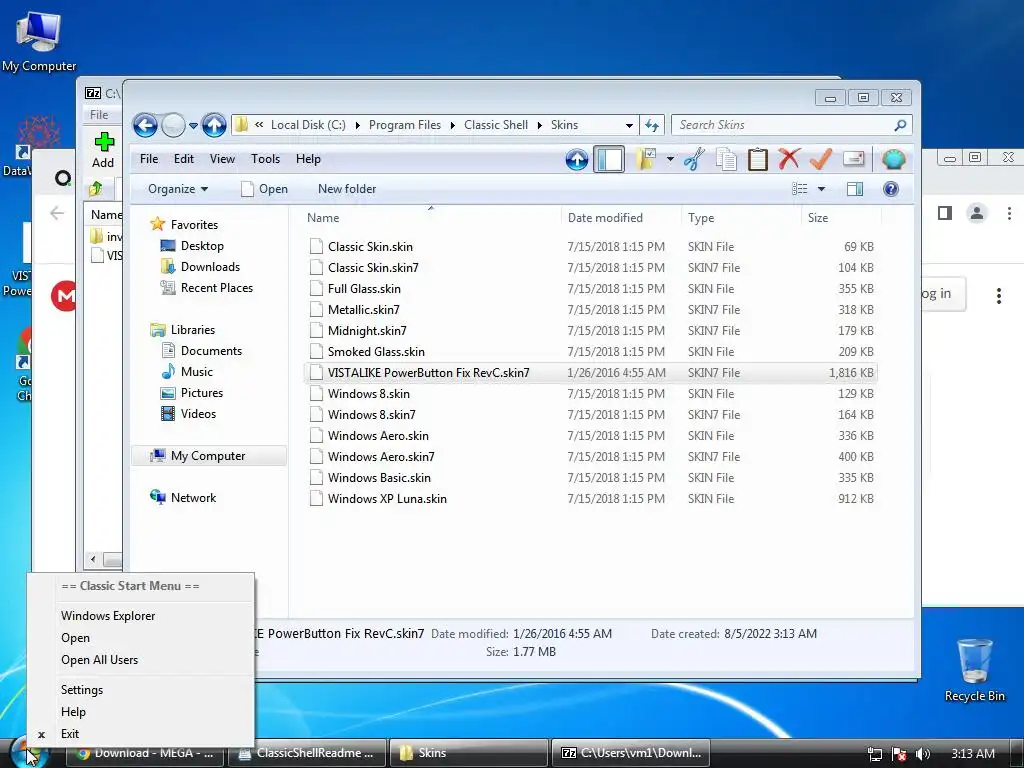1024x768 pixels.
Task: Click the volume speaker tray icon
Action: [923, 754]
